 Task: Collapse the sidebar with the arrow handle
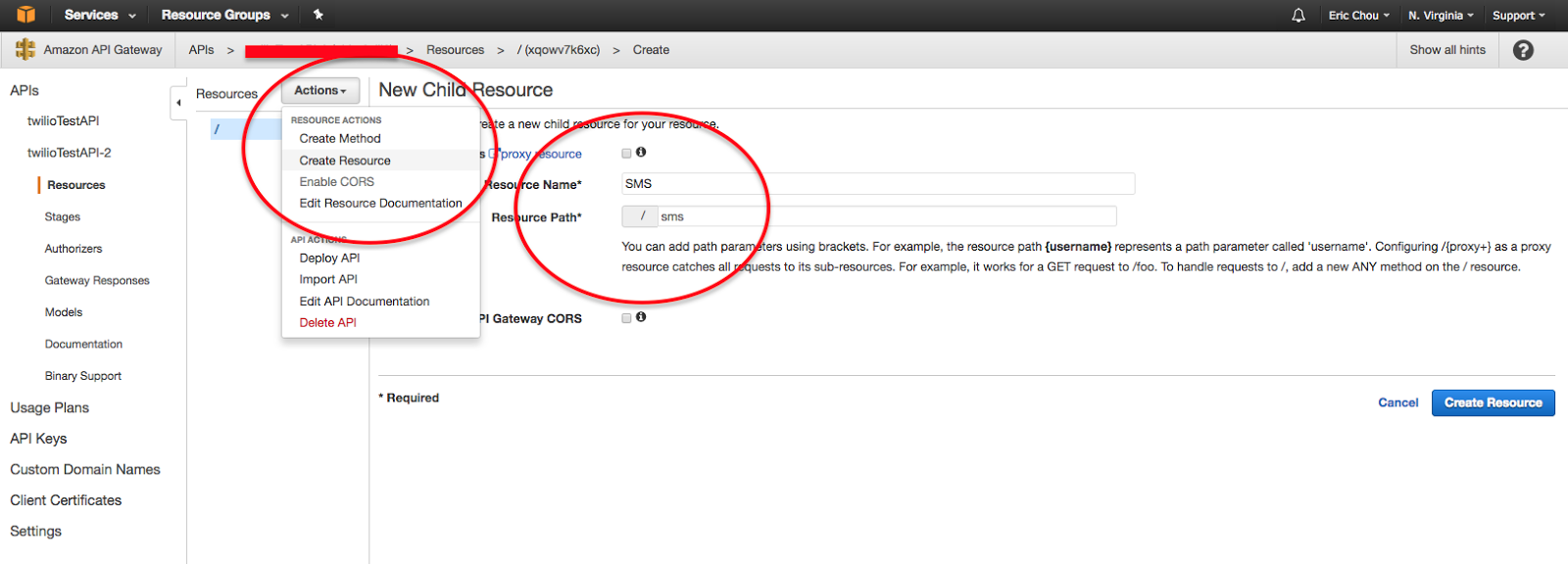point(178,102)
